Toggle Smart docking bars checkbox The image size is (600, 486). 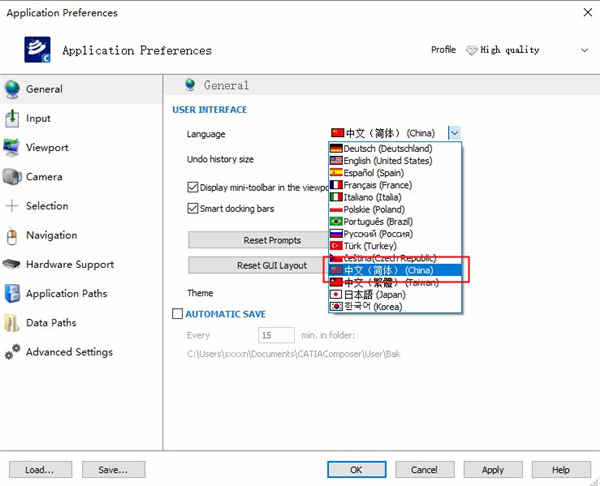coord(192,208)
